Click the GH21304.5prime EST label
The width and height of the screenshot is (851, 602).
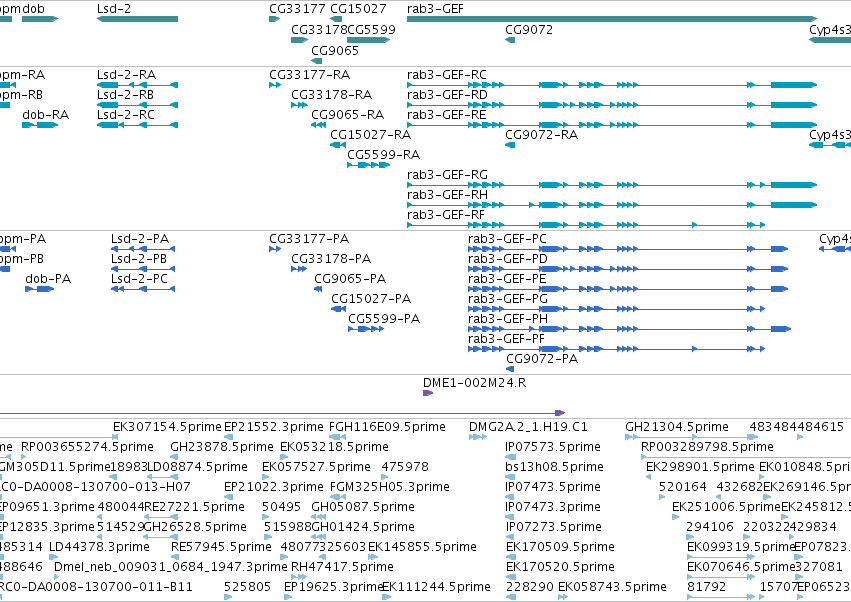pos(677,427)
